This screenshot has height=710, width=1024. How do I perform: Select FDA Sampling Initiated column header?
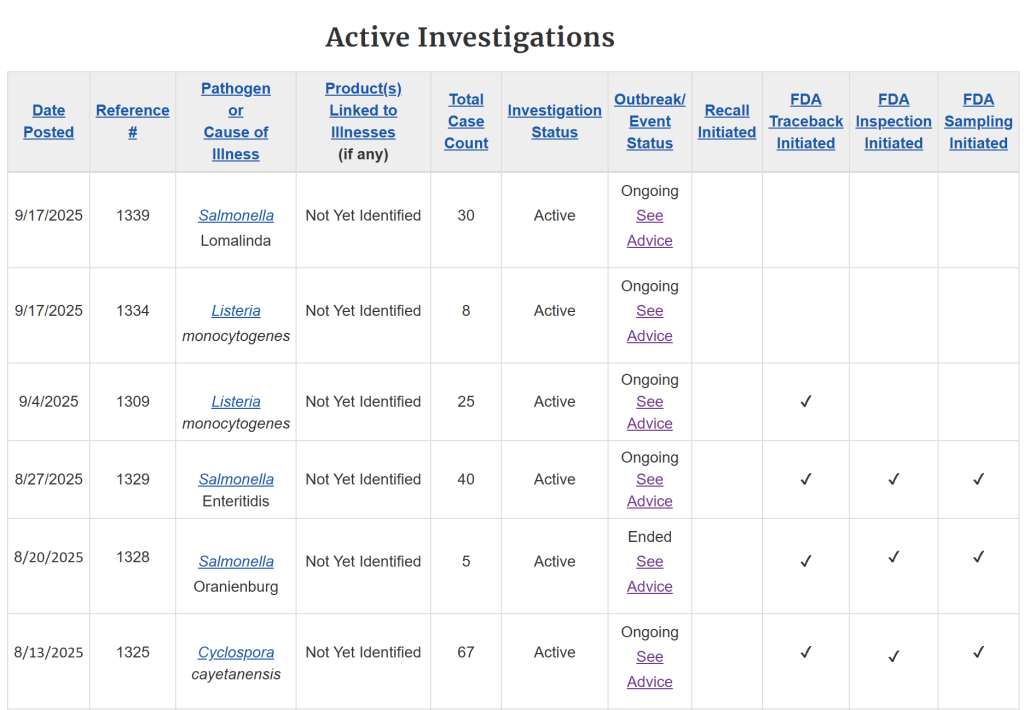click(x=978, y=121)
